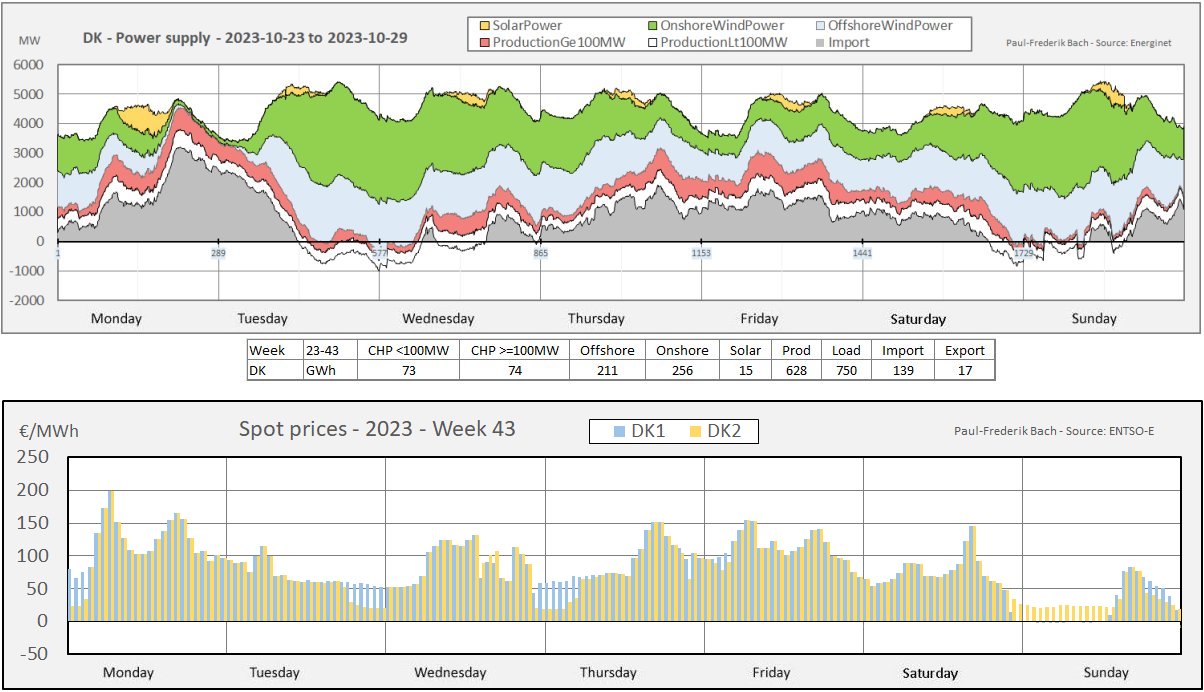Click the 'DK - Power supply' chart title

click(x=245, y=39)
